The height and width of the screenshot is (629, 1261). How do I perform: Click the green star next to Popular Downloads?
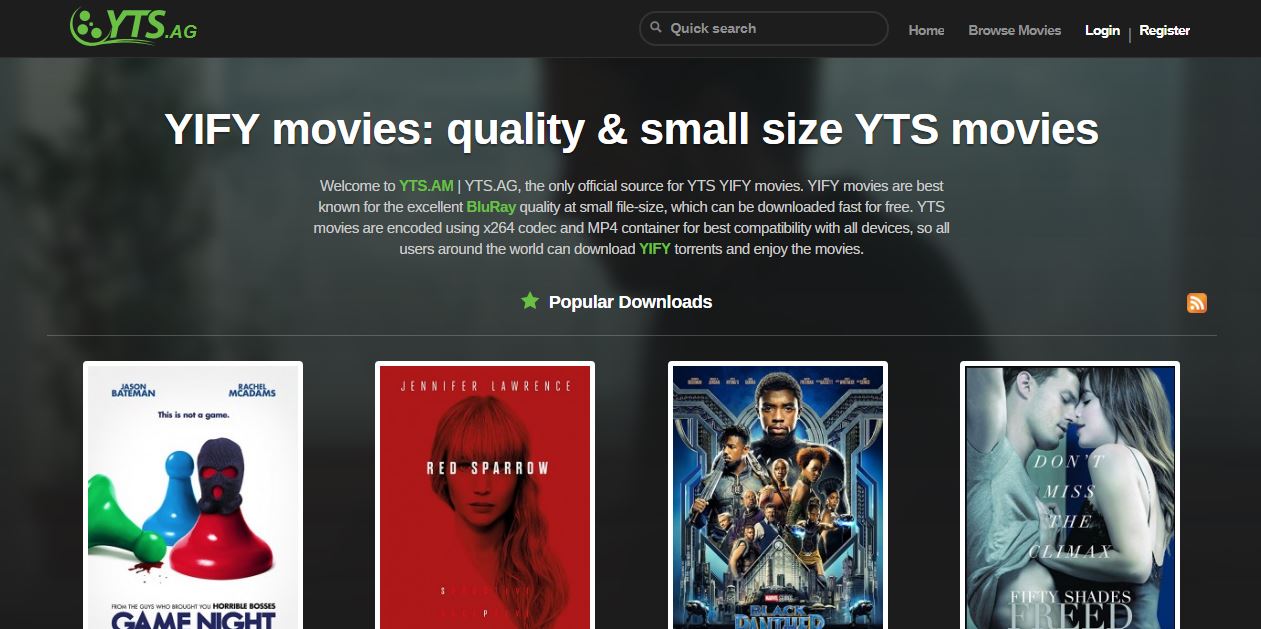pos(530,301)
